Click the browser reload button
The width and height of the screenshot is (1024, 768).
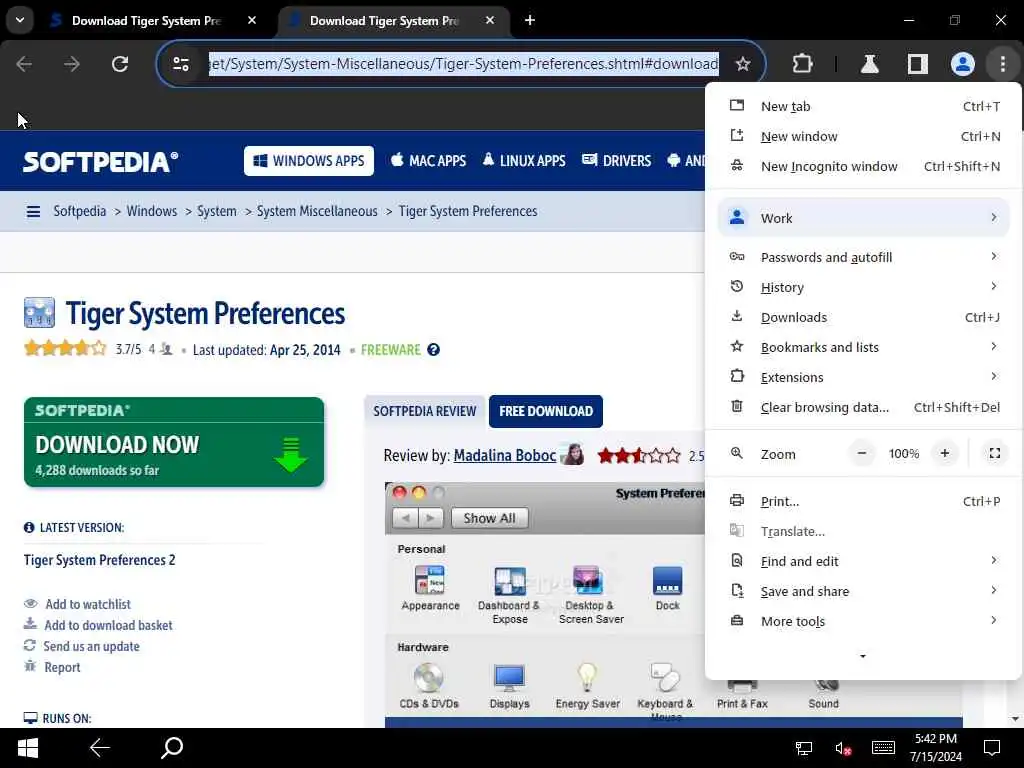(120, 64)
